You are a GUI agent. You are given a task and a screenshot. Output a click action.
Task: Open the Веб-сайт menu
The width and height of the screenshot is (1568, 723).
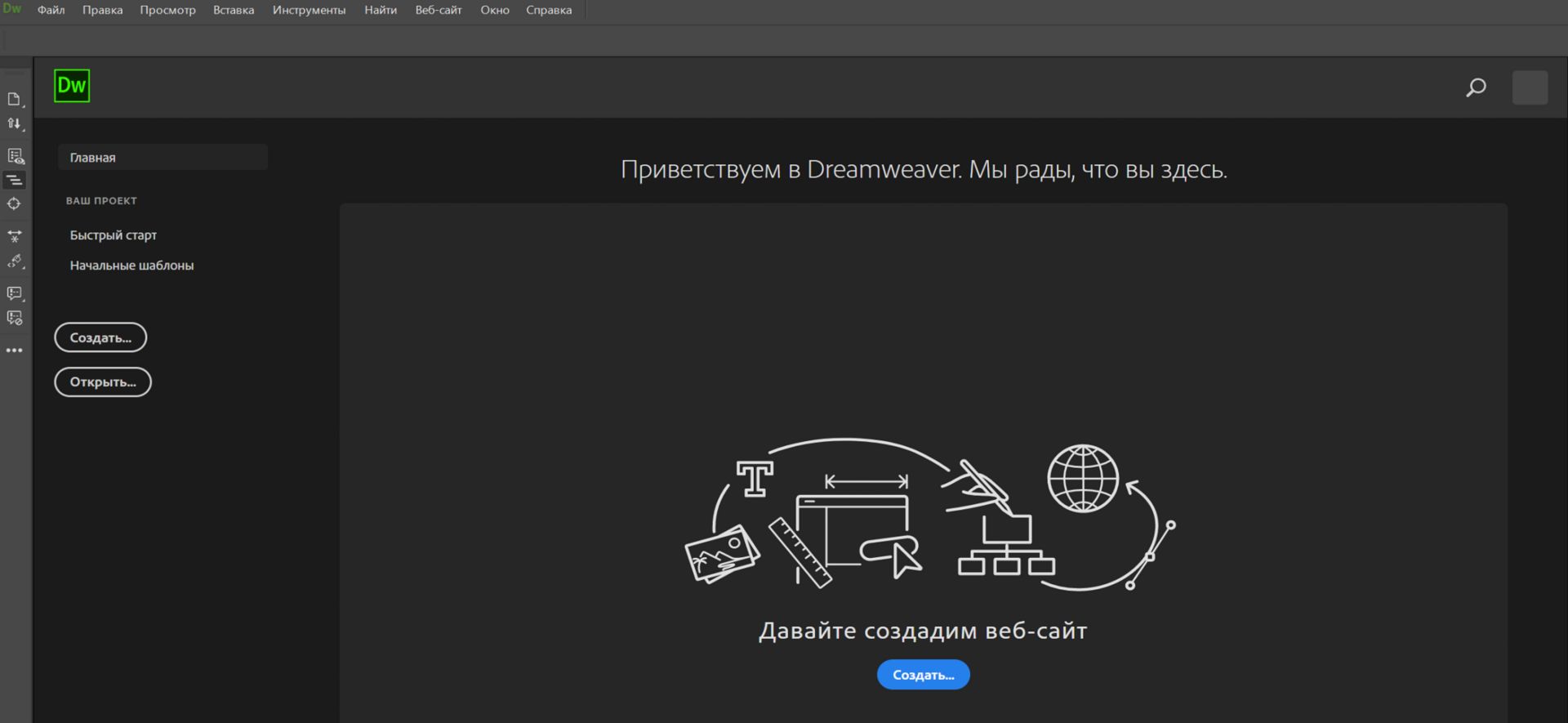pyautogui.click(x=439, y=10)
